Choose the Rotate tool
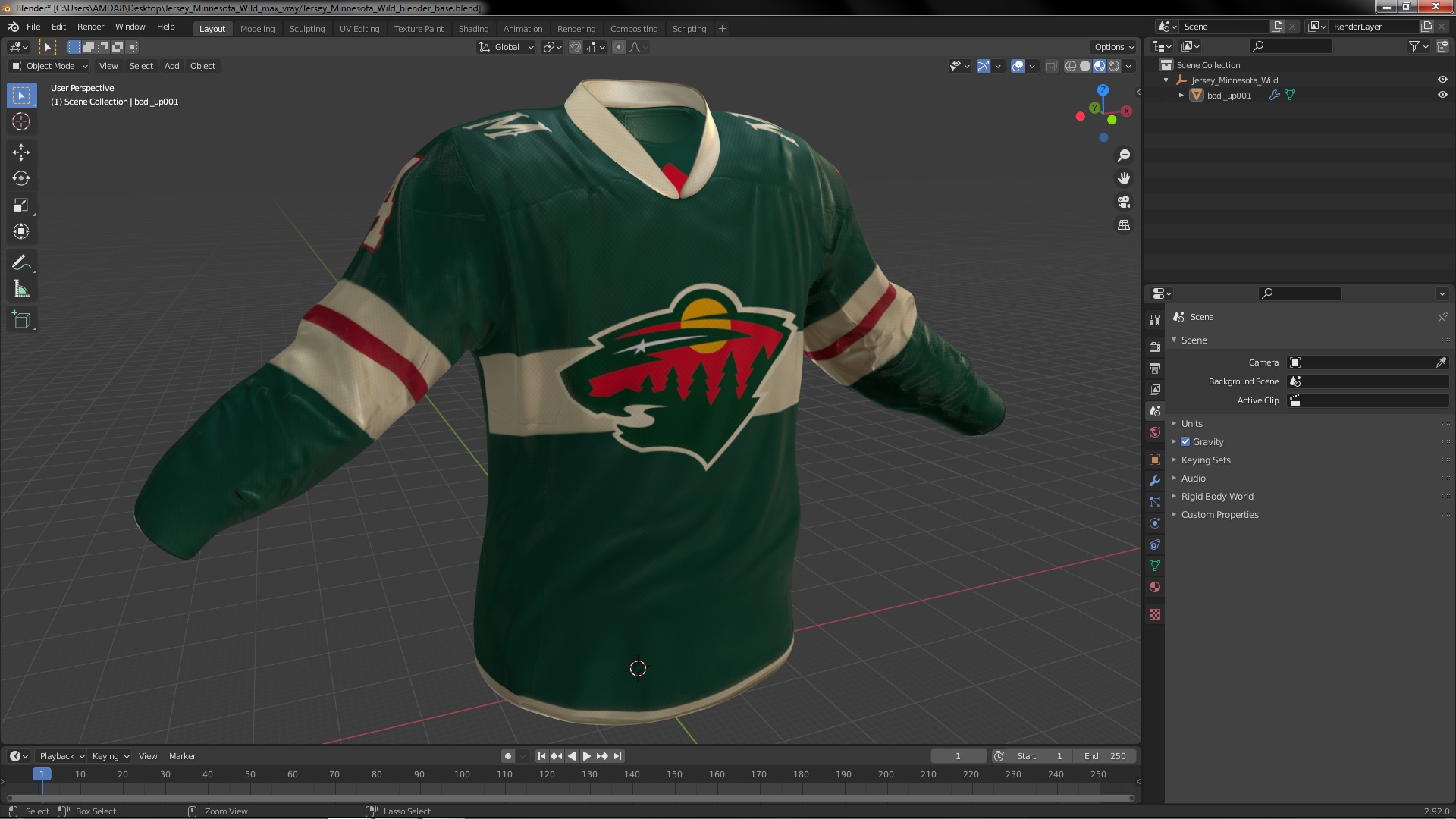 tap(21, 178)
